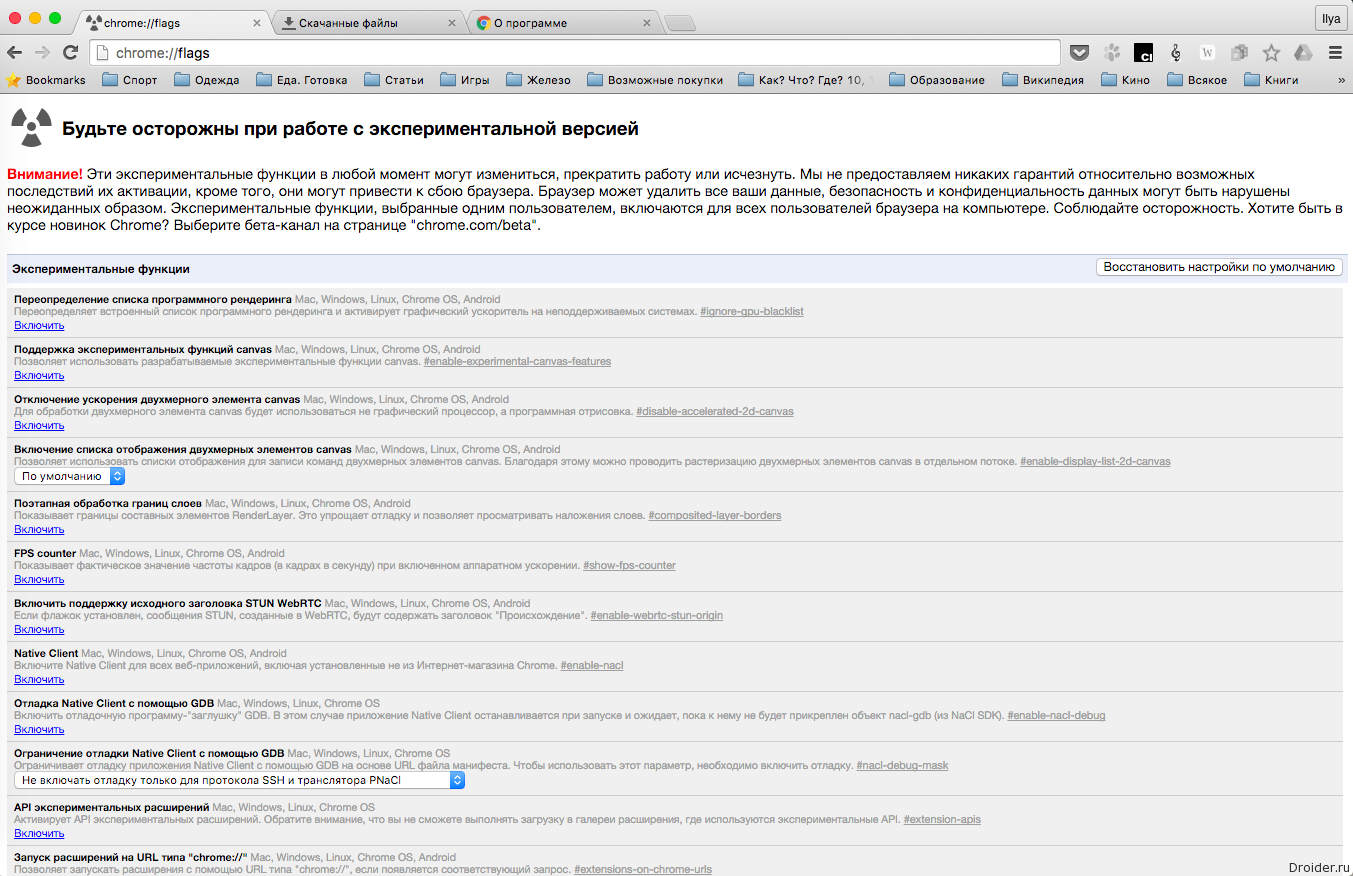Open the Native Client GDB debug mask dropdown

coord(240,780)
